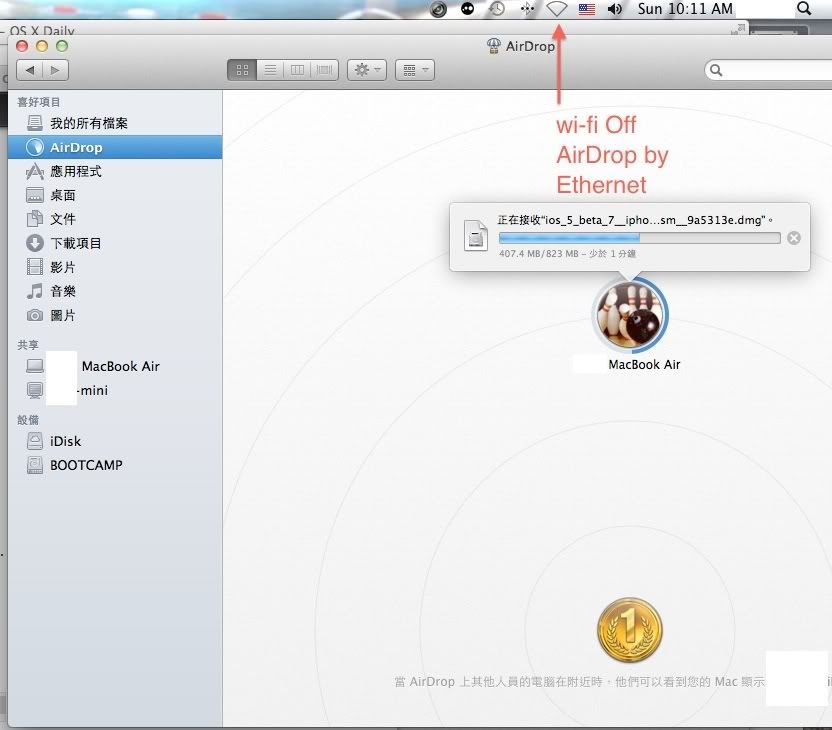Click the gold medal user avatar
This screenshot has width=832, height=730.
pyautogui.click(x=630, y=630)
